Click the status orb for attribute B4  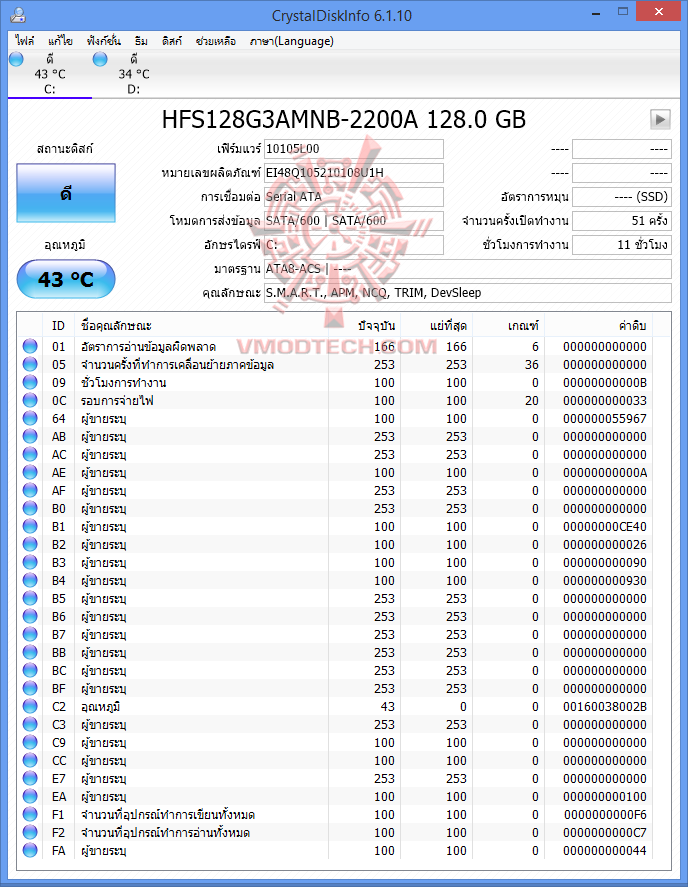[x=30, y=580]
